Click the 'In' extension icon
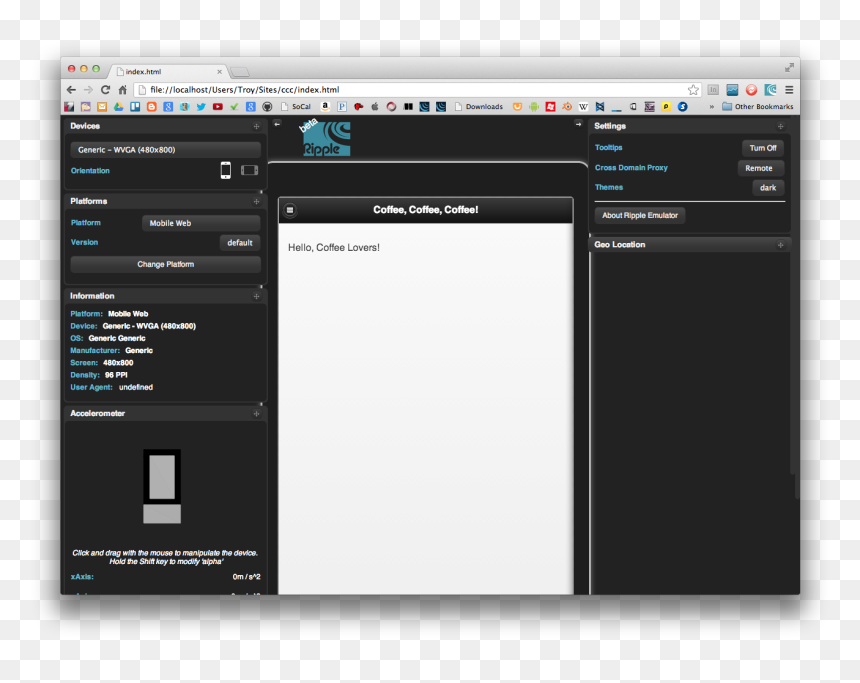This screenshot has width=860, height=683. click(x=713, y=89)
